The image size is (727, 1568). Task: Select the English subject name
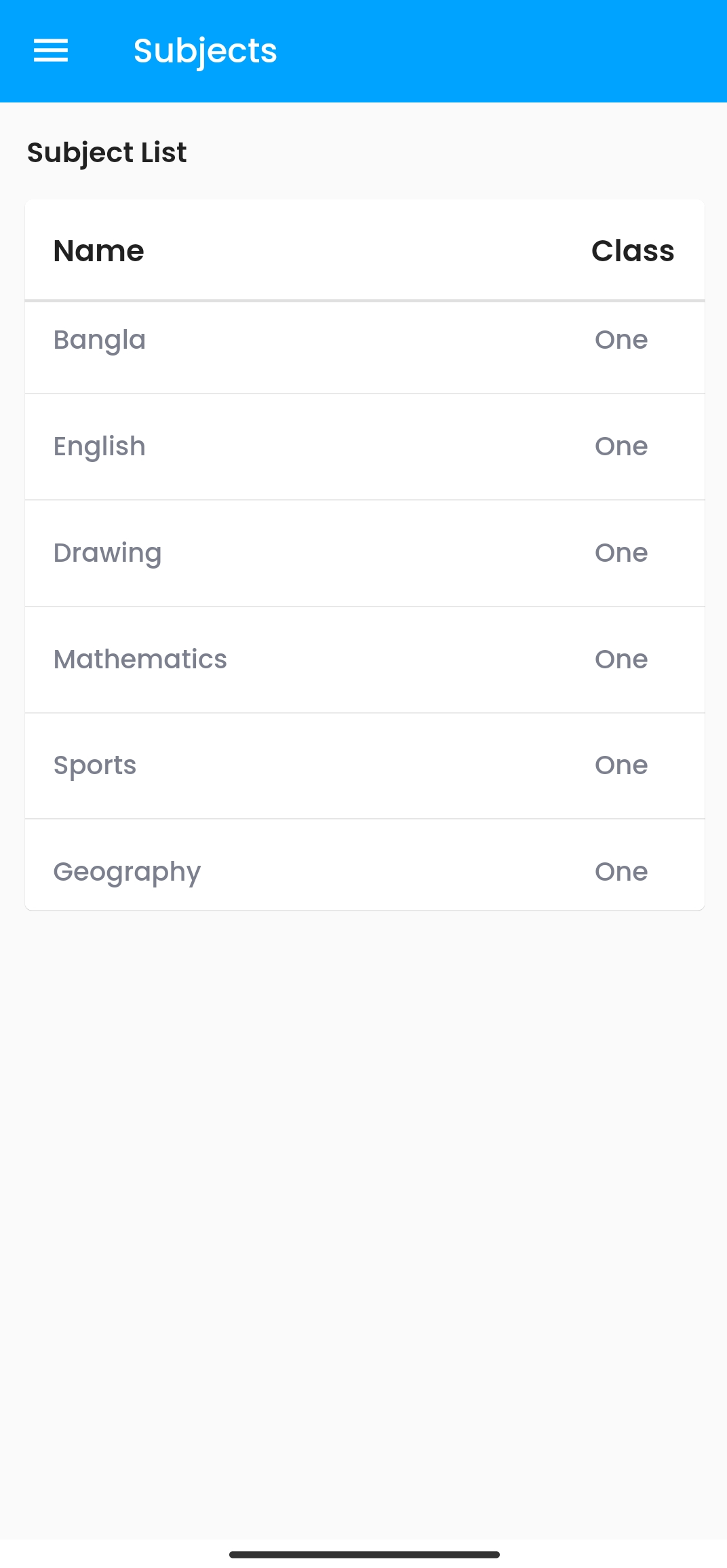point(100,446)
